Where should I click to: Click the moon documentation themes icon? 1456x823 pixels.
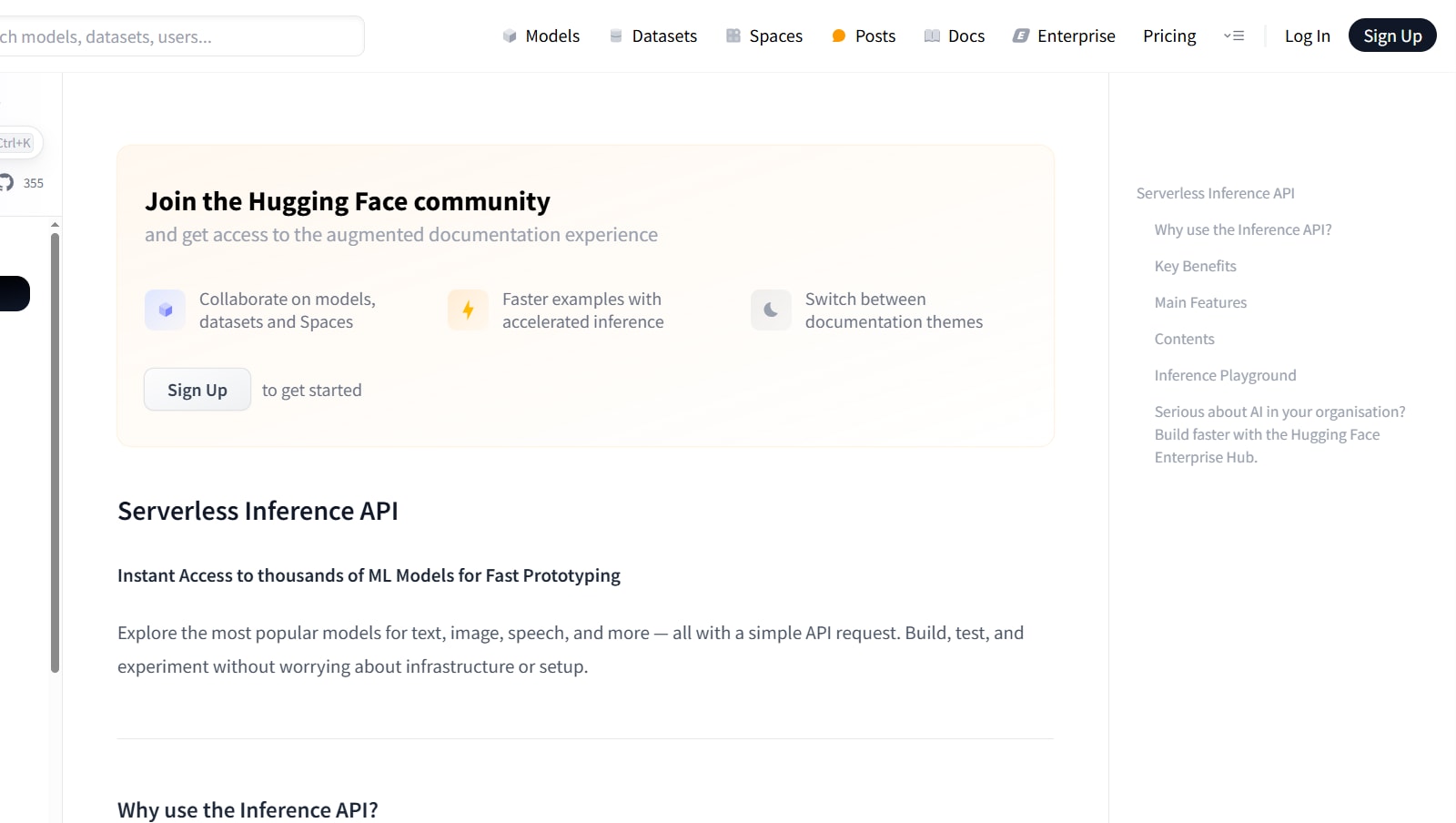[771, 310]
